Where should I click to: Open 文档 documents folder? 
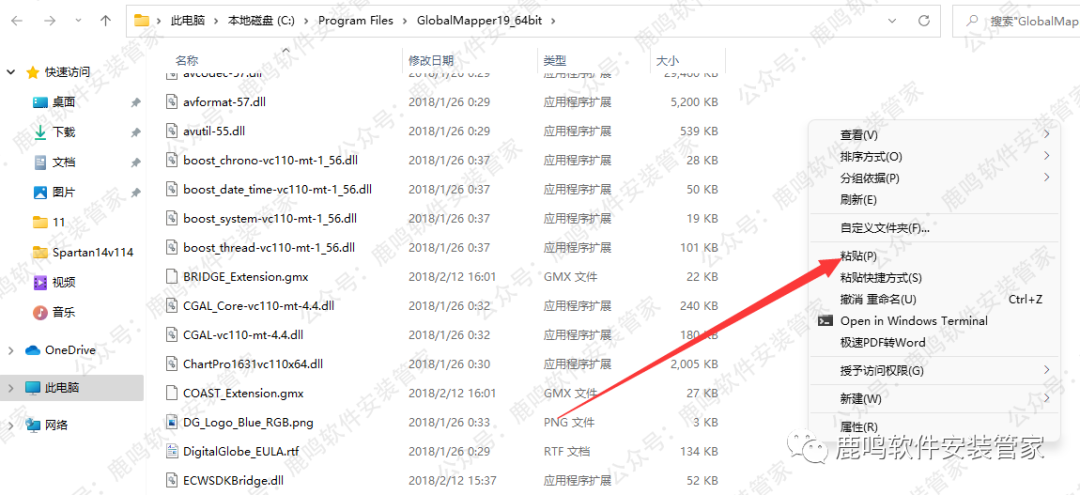pos(64,162)
